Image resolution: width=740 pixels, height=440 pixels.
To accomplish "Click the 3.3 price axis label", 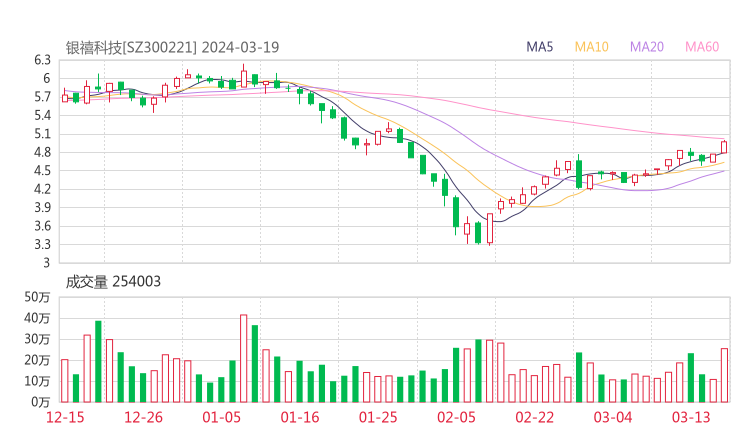I will pyautogui.click(x=42, y=245).
